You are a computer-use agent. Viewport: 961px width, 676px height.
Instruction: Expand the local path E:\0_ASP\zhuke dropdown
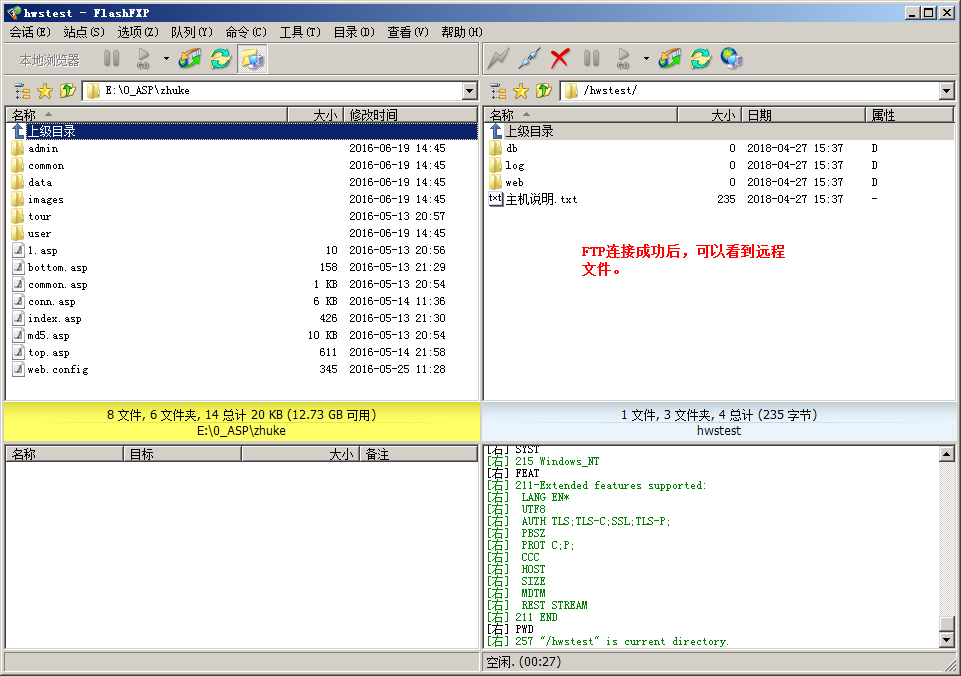pyautogui.click(x=470, y=91)
